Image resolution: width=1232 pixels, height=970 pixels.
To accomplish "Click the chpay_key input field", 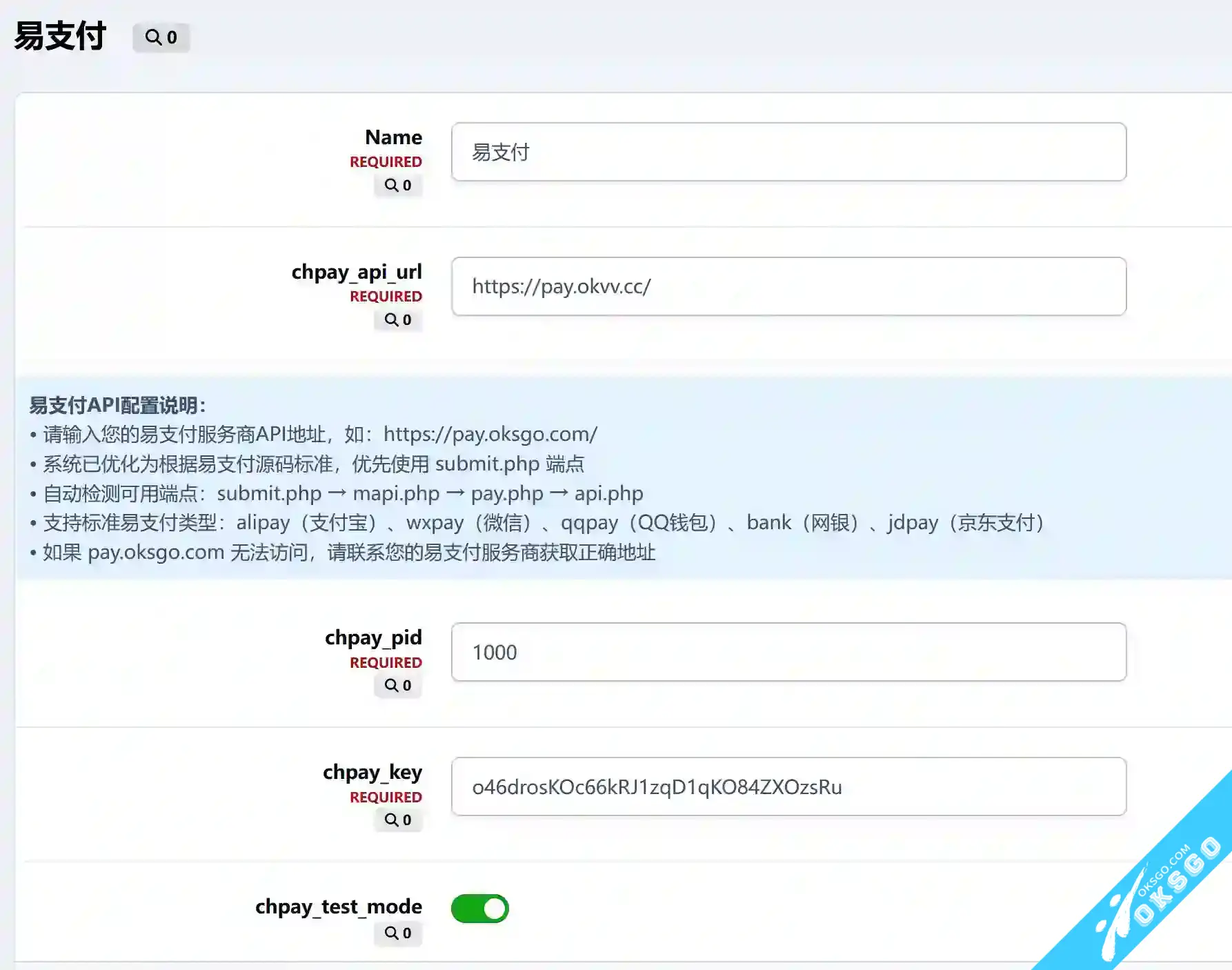I will tap(788, 786).
